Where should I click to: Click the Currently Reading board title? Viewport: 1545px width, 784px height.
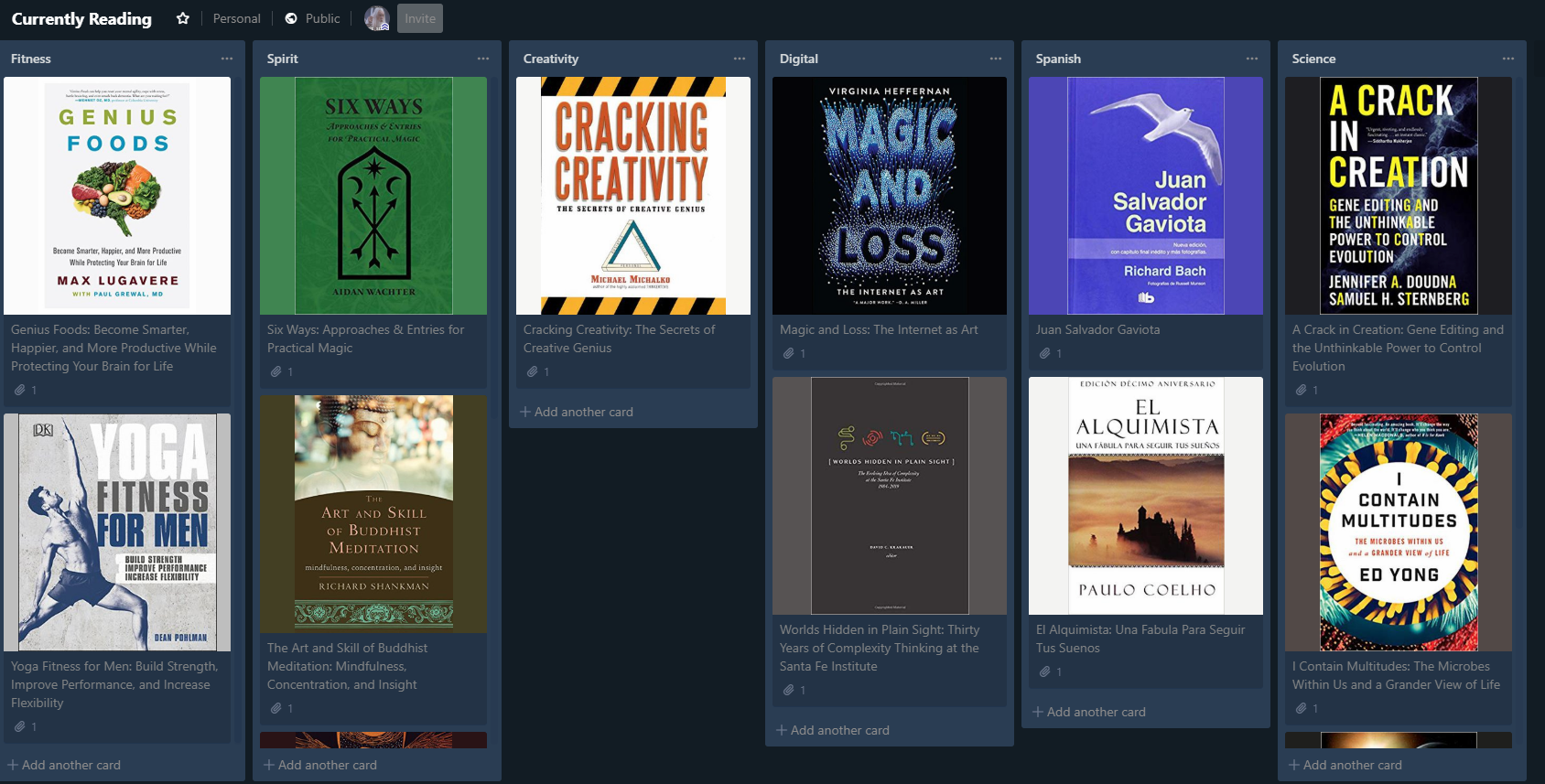tap(81, 18)
